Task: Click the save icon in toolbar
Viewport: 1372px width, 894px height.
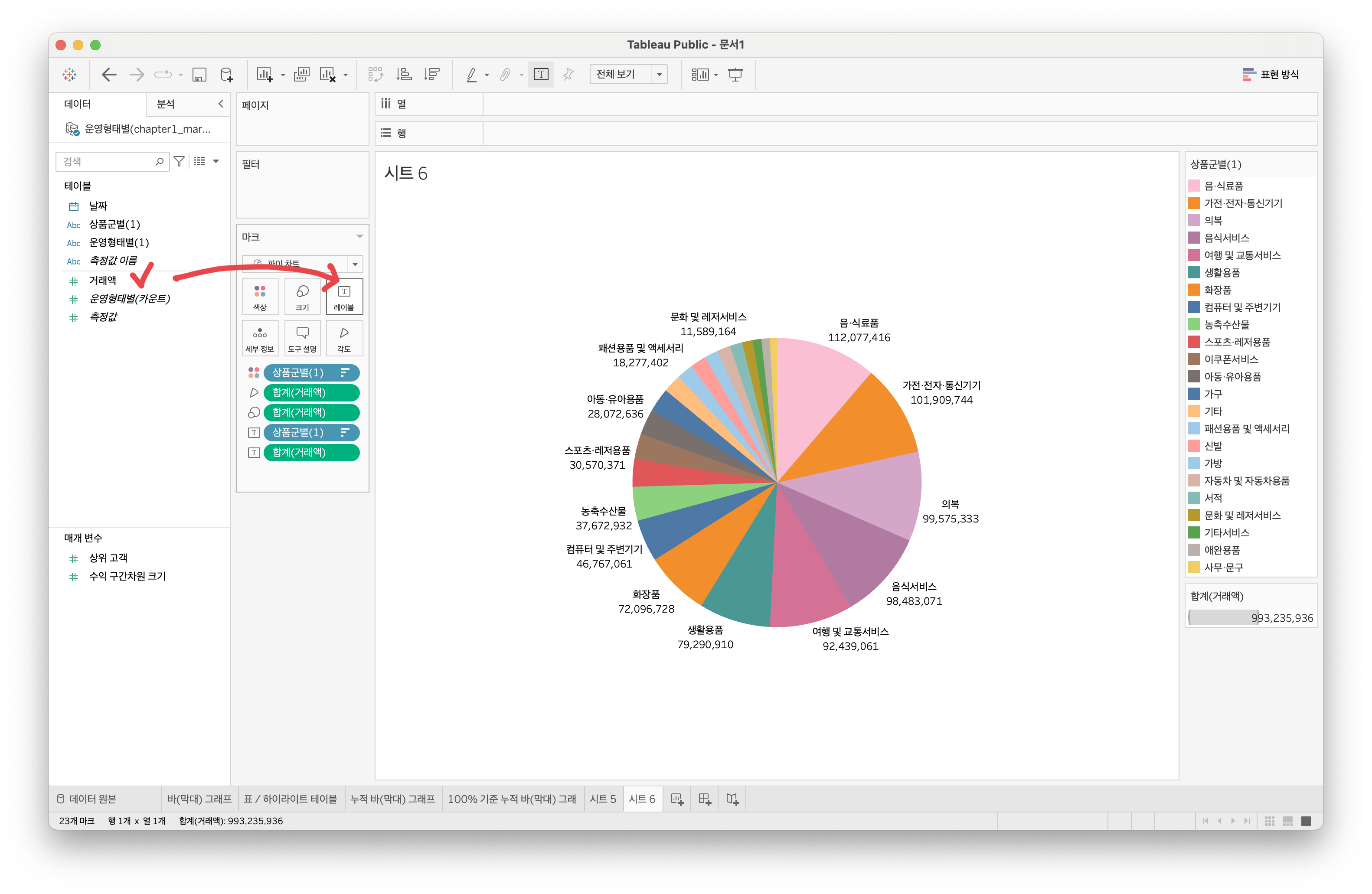Action: 199,75
